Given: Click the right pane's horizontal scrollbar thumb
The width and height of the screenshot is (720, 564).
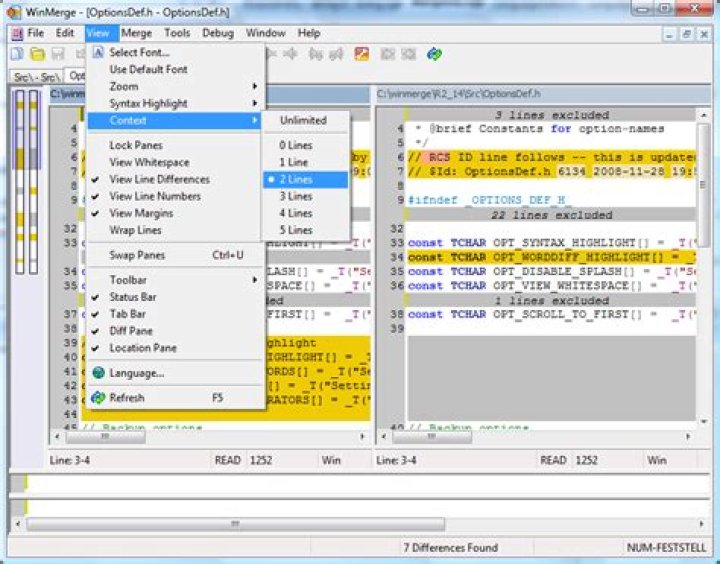Looking at the screenshot, I should pyautogui.click(x=432, y=436).
